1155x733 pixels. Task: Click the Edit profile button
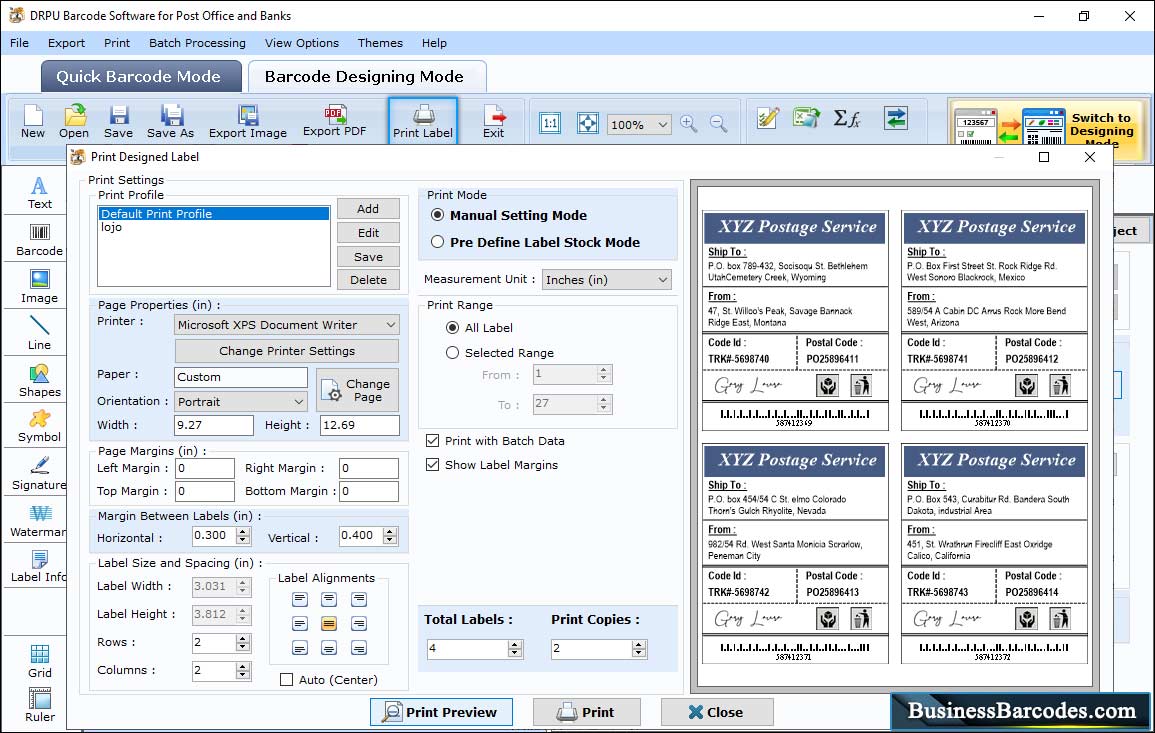coord(368,233)
